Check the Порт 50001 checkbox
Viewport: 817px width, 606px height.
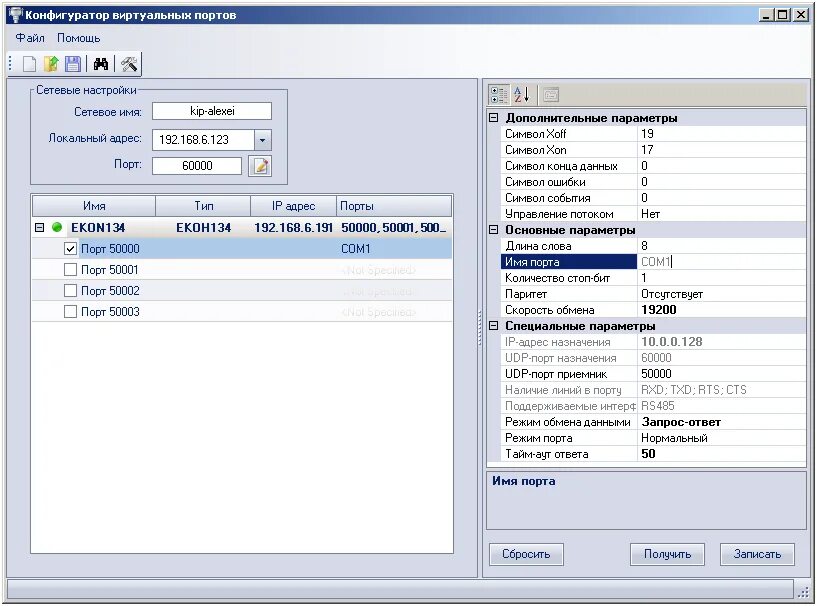70,270
